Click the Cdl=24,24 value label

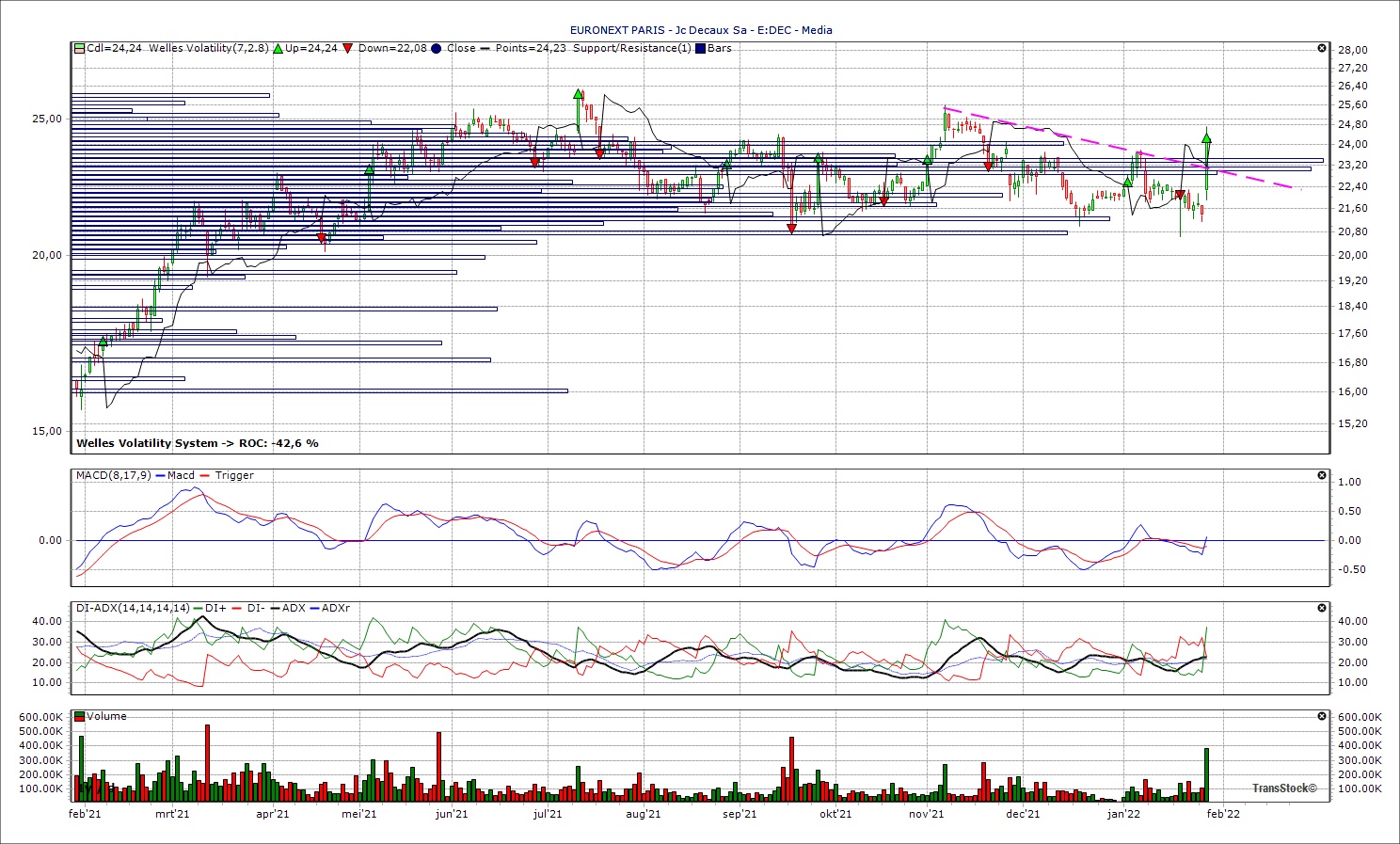115,48
